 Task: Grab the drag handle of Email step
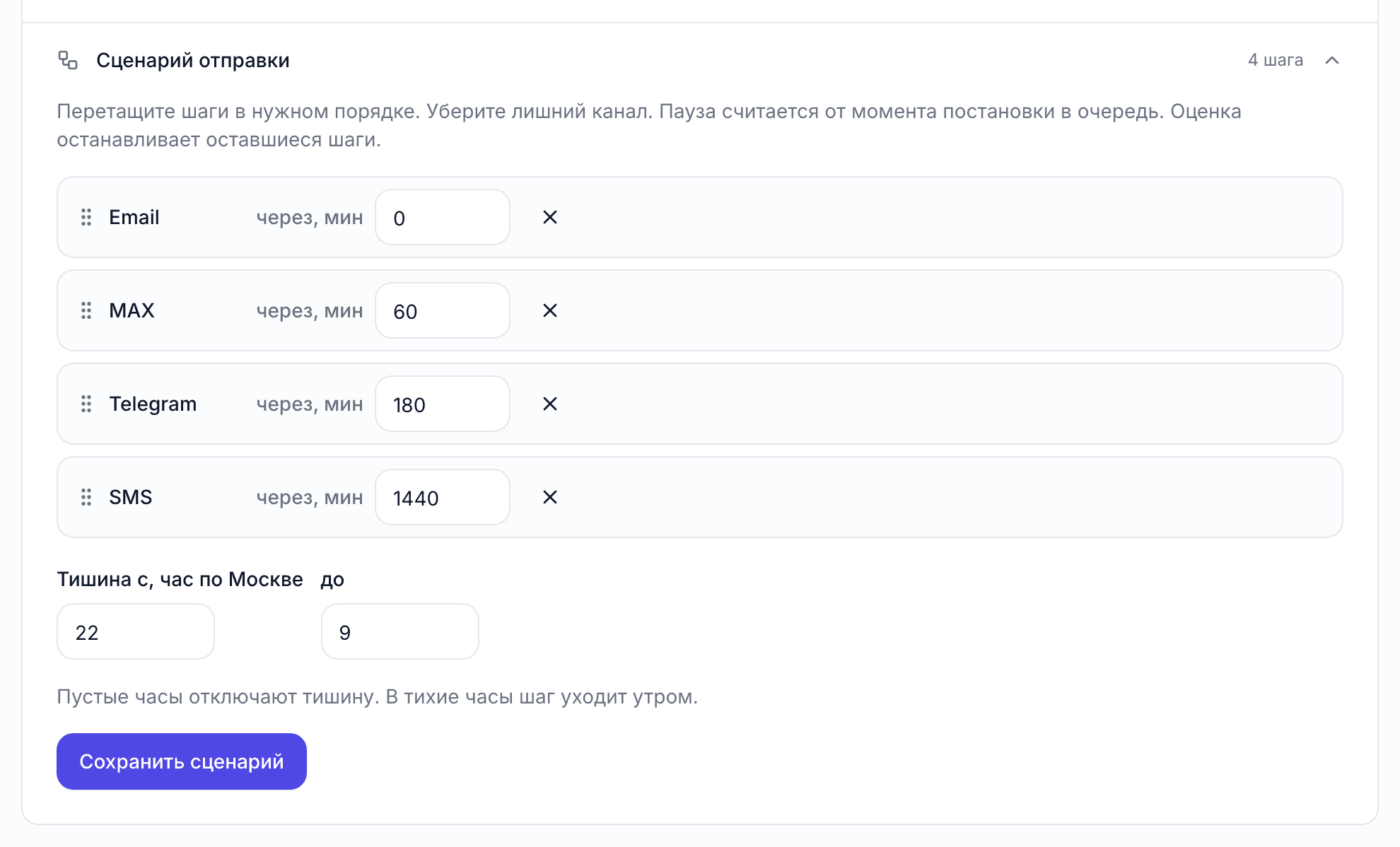86,217
